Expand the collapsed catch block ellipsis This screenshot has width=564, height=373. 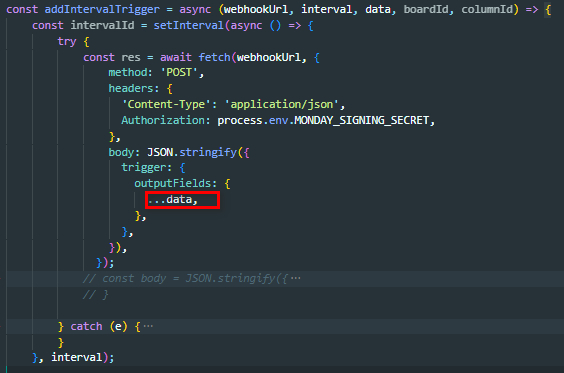[148, 326]
